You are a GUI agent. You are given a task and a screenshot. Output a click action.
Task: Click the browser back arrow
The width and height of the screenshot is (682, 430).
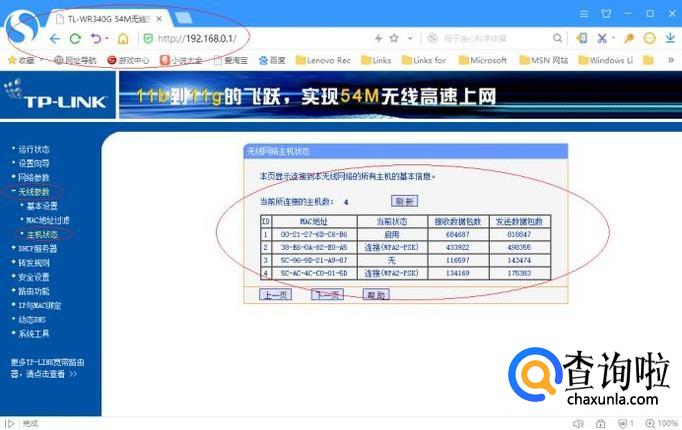click(x=55, y=39)
